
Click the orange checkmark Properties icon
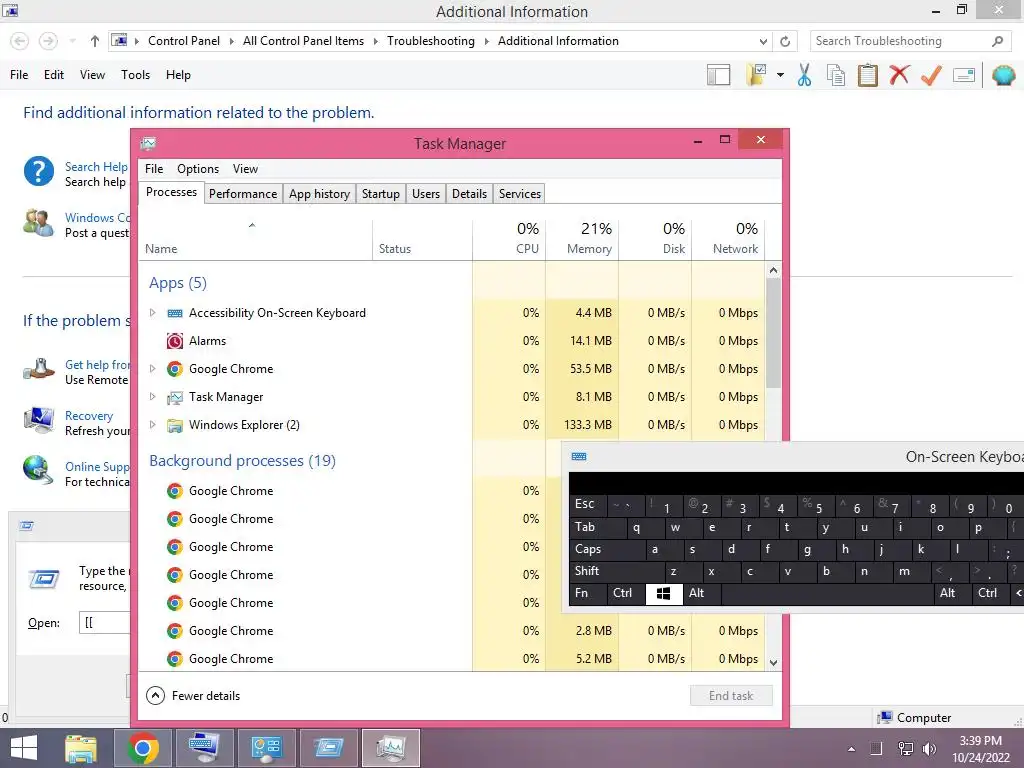(931, 75)
